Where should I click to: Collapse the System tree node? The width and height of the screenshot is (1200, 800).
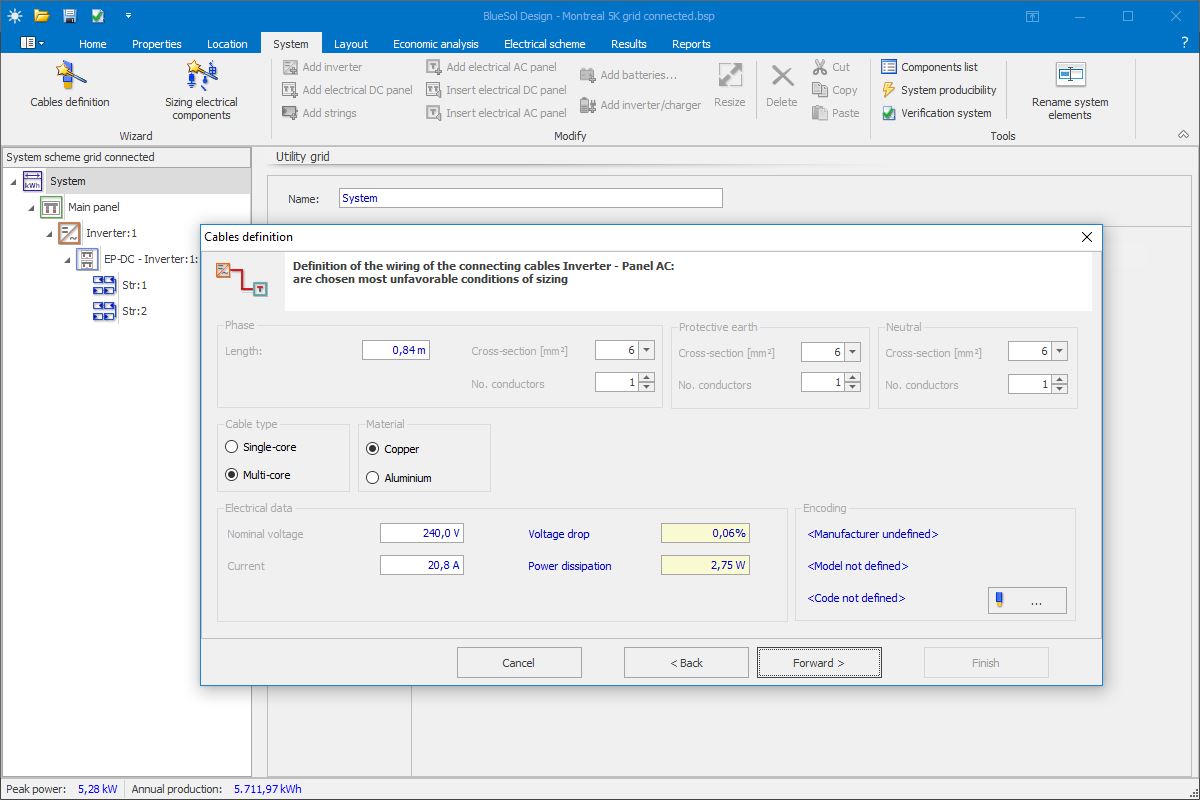pos(13,181)
